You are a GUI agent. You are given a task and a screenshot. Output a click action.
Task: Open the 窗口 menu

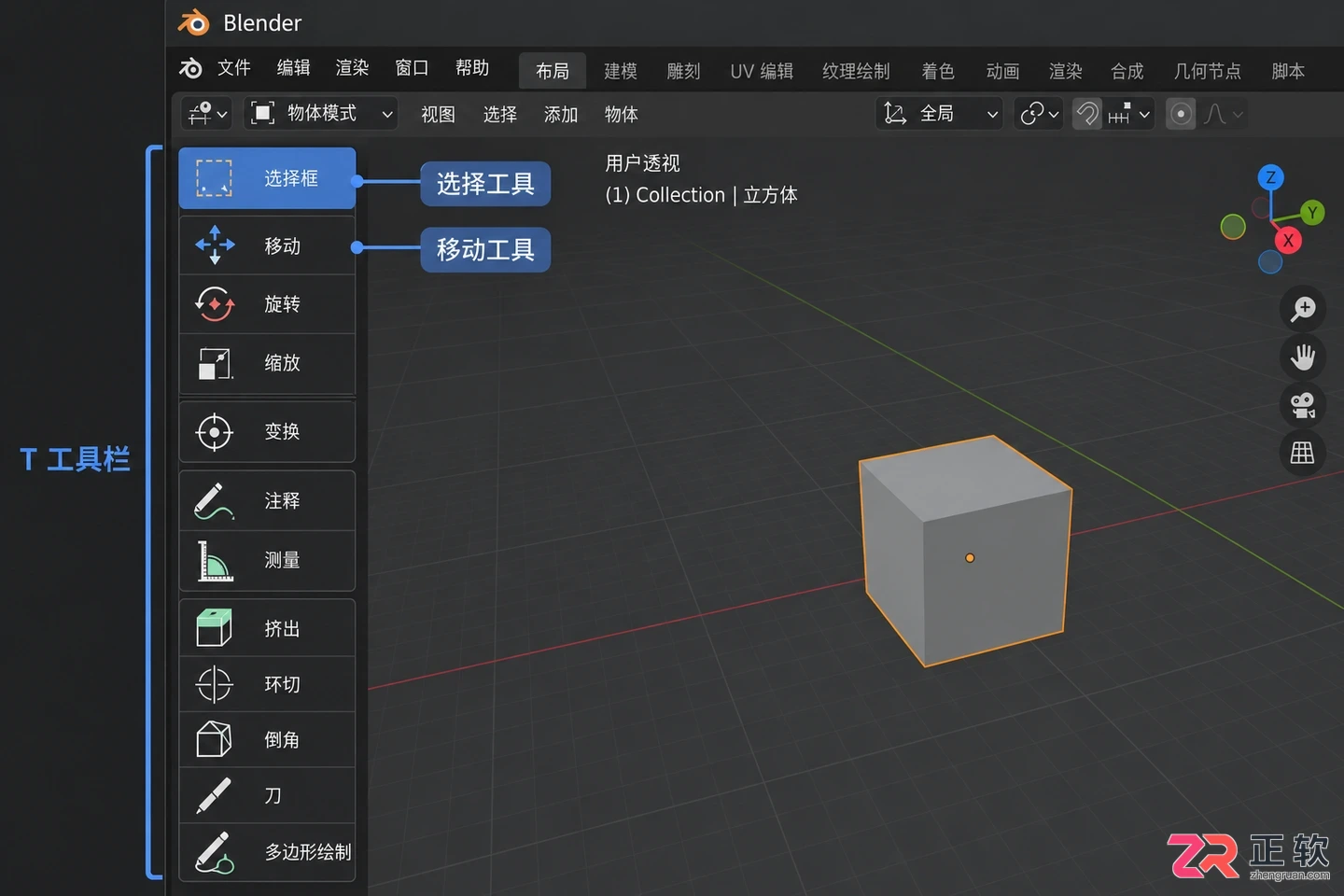(x=412, y=68)
